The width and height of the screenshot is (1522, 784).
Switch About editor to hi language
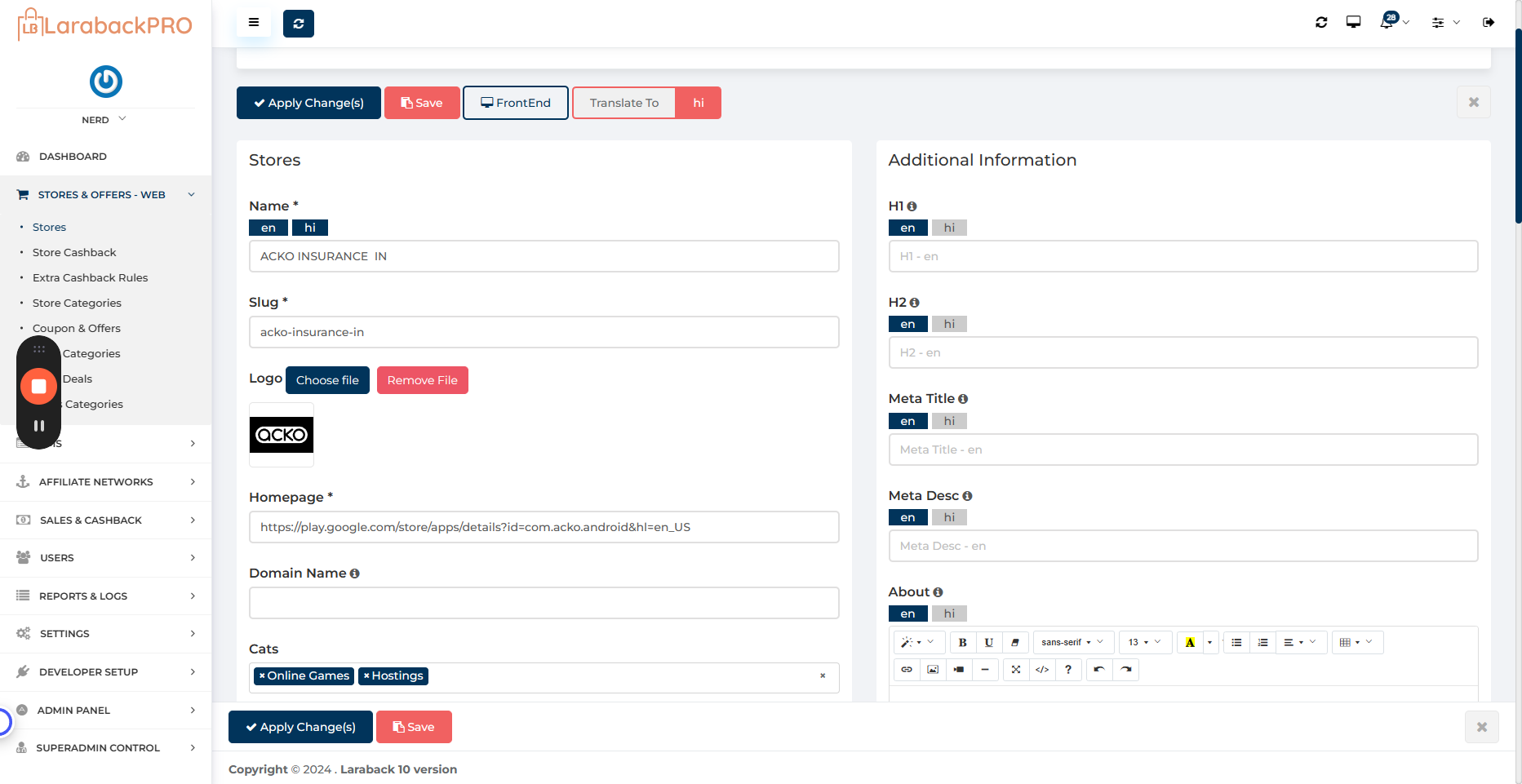(x=949, y=613)
